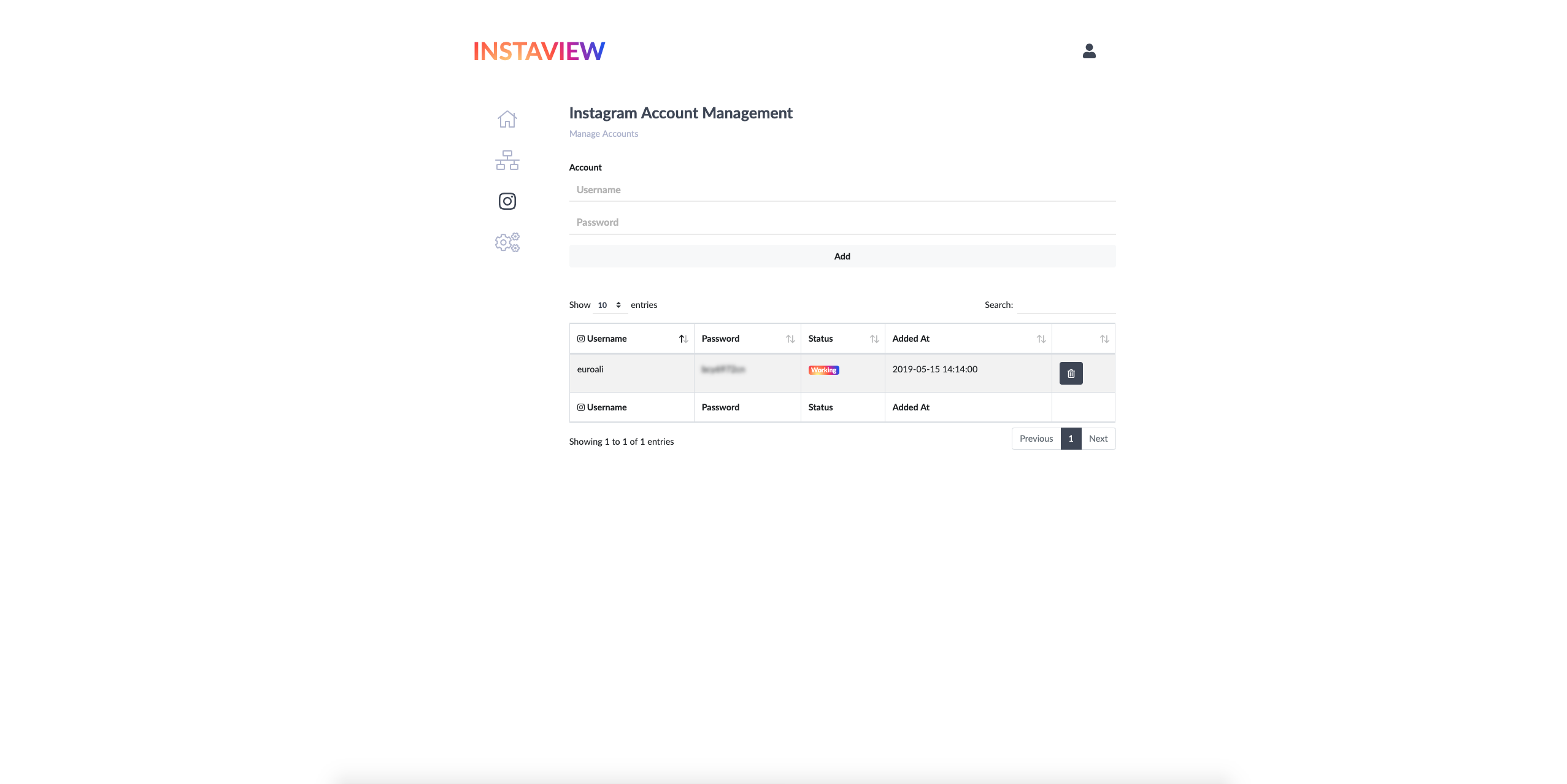Screen dimensions: 1567x784
Task: Focus the Username input field
Action: (842, 190)
